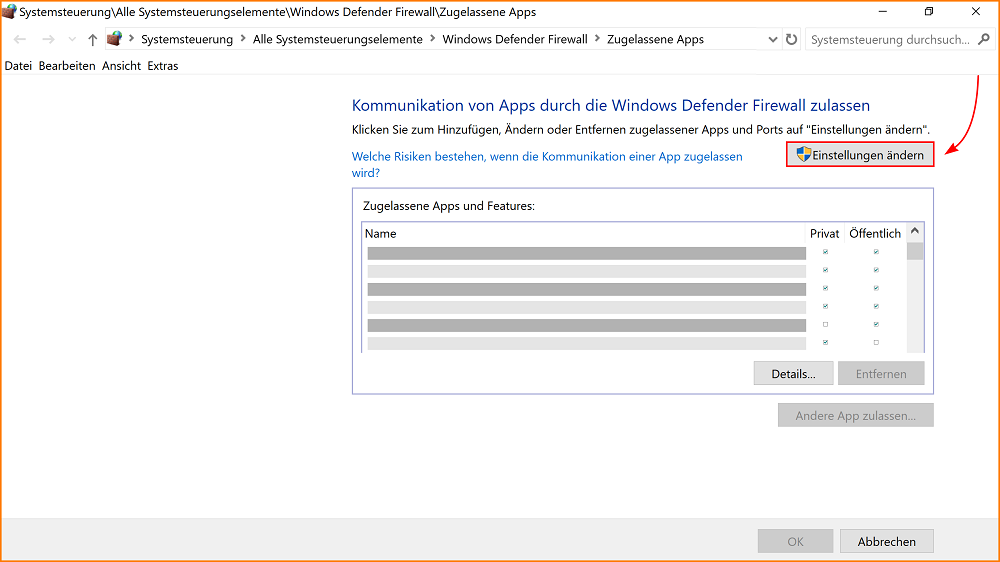Go back with the back arrow

coord(20,40)
